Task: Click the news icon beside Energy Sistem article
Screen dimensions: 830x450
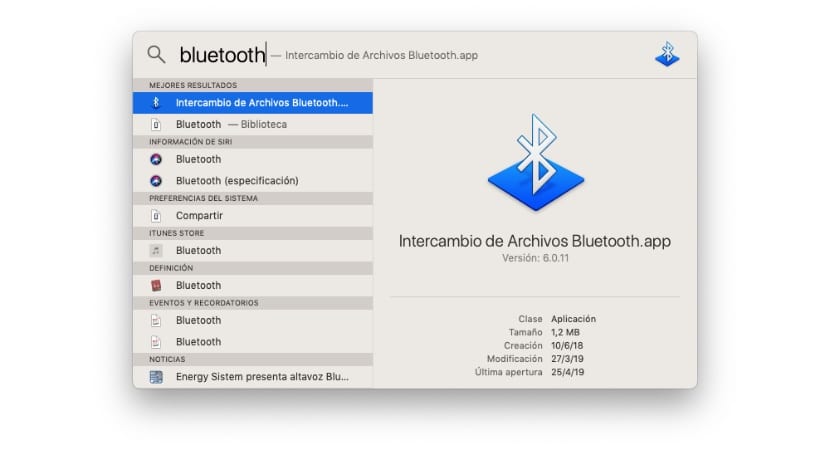Action: coord(155,377)
